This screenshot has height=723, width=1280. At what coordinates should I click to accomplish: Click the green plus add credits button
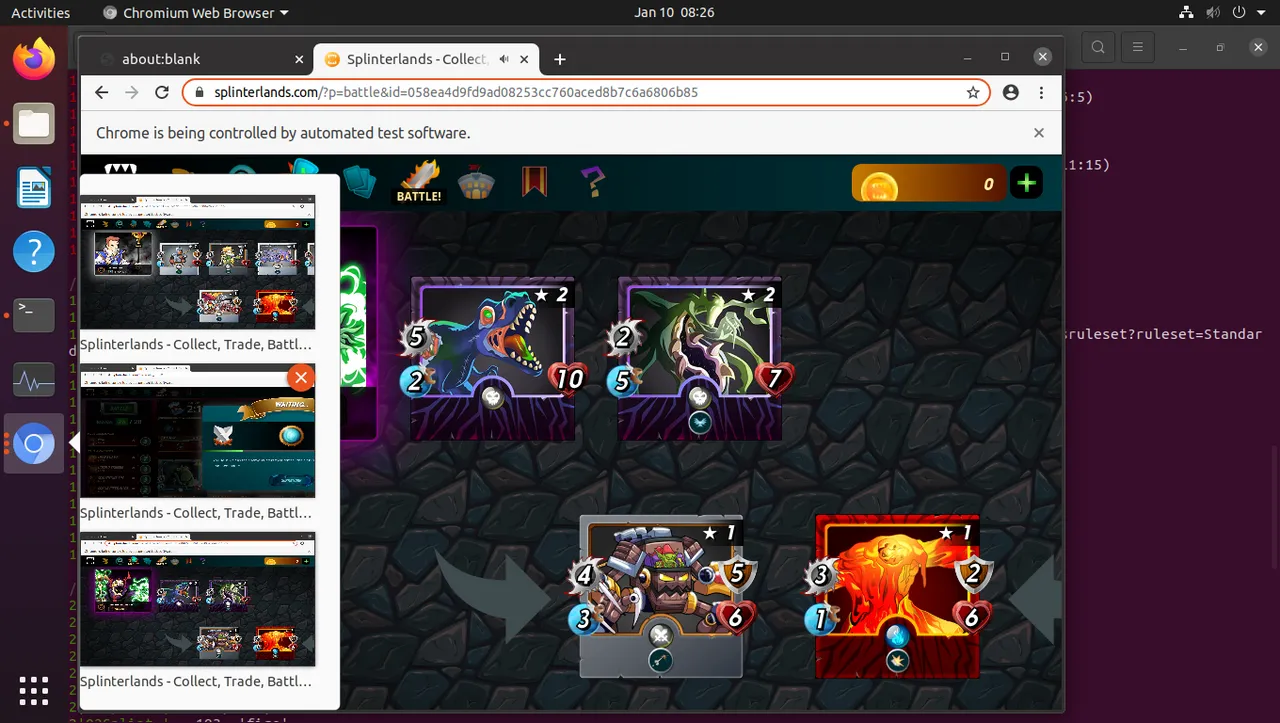point(1026,183)
